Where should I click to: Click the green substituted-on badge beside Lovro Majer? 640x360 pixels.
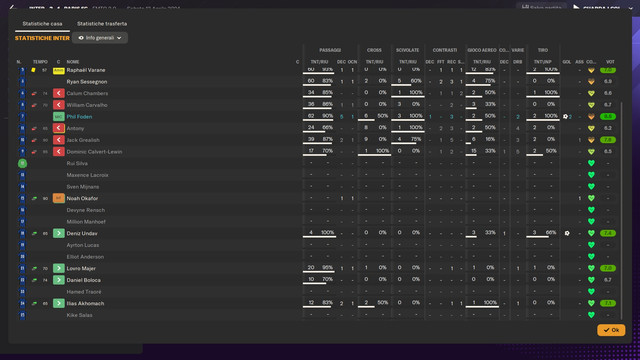pos(59,269)
